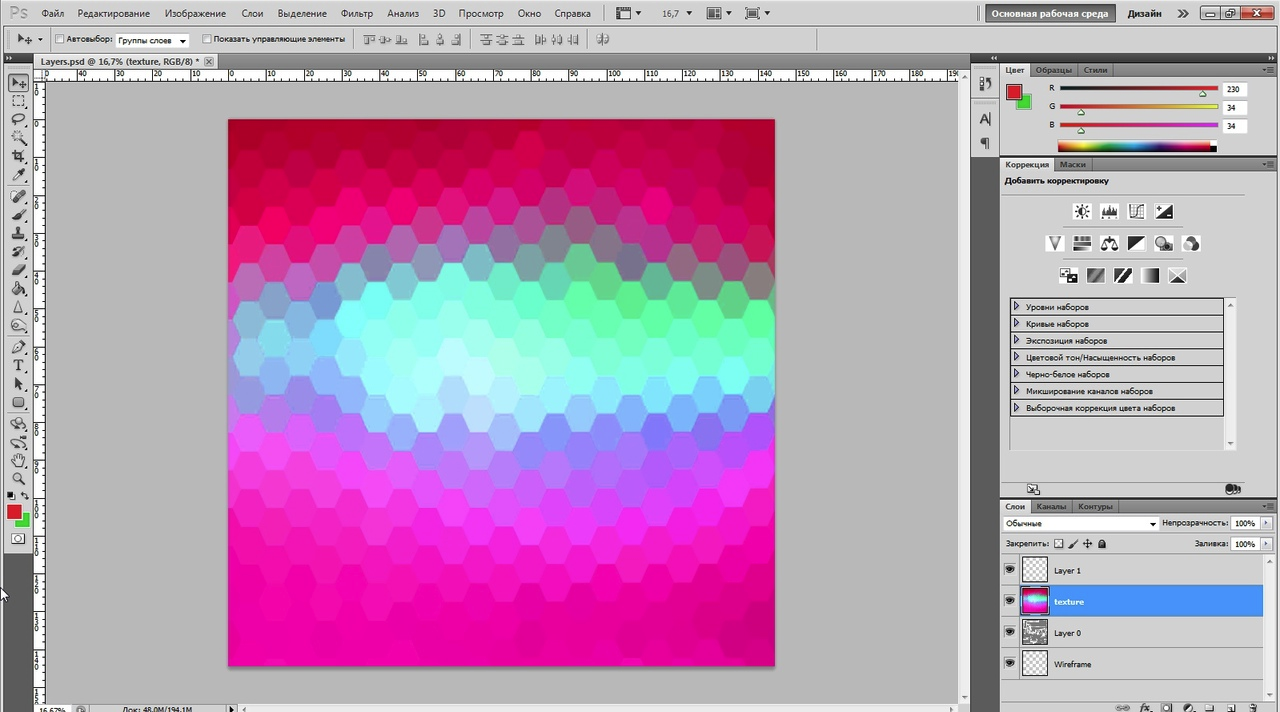Open the Файл menu
Viewport: 1280px width, 712px height.
[x=53, y=14]
